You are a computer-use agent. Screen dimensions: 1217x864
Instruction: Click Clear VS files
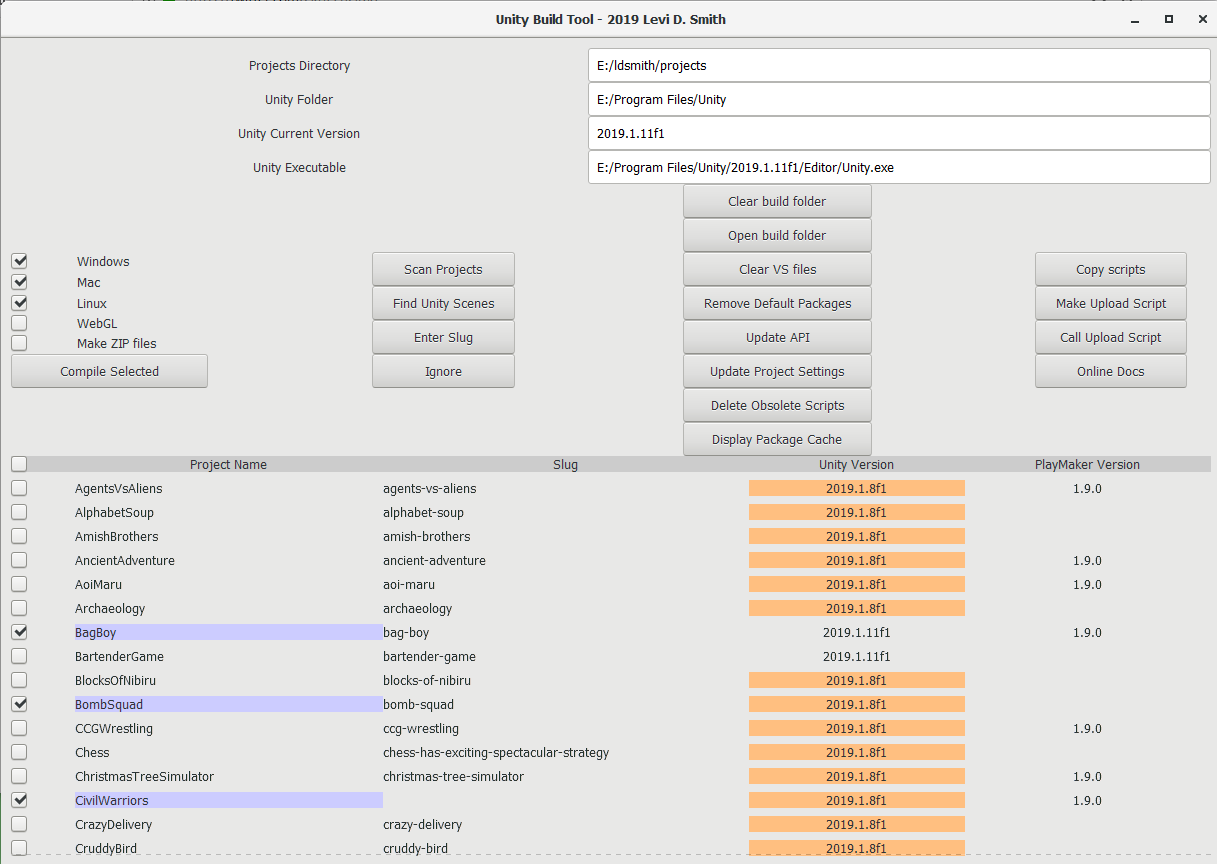(x=776, y=269)
